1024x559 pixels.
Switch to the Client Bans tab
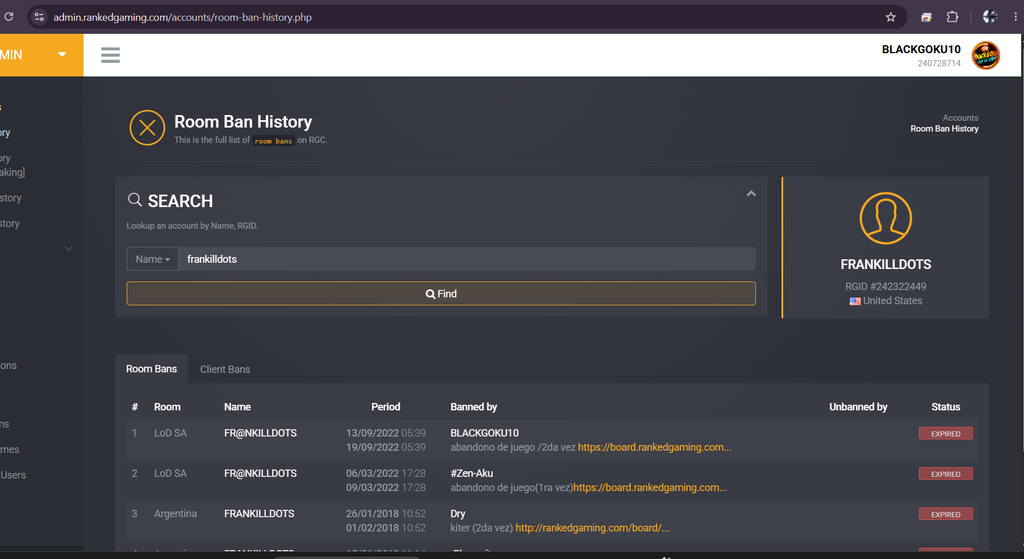coord(225,370)
